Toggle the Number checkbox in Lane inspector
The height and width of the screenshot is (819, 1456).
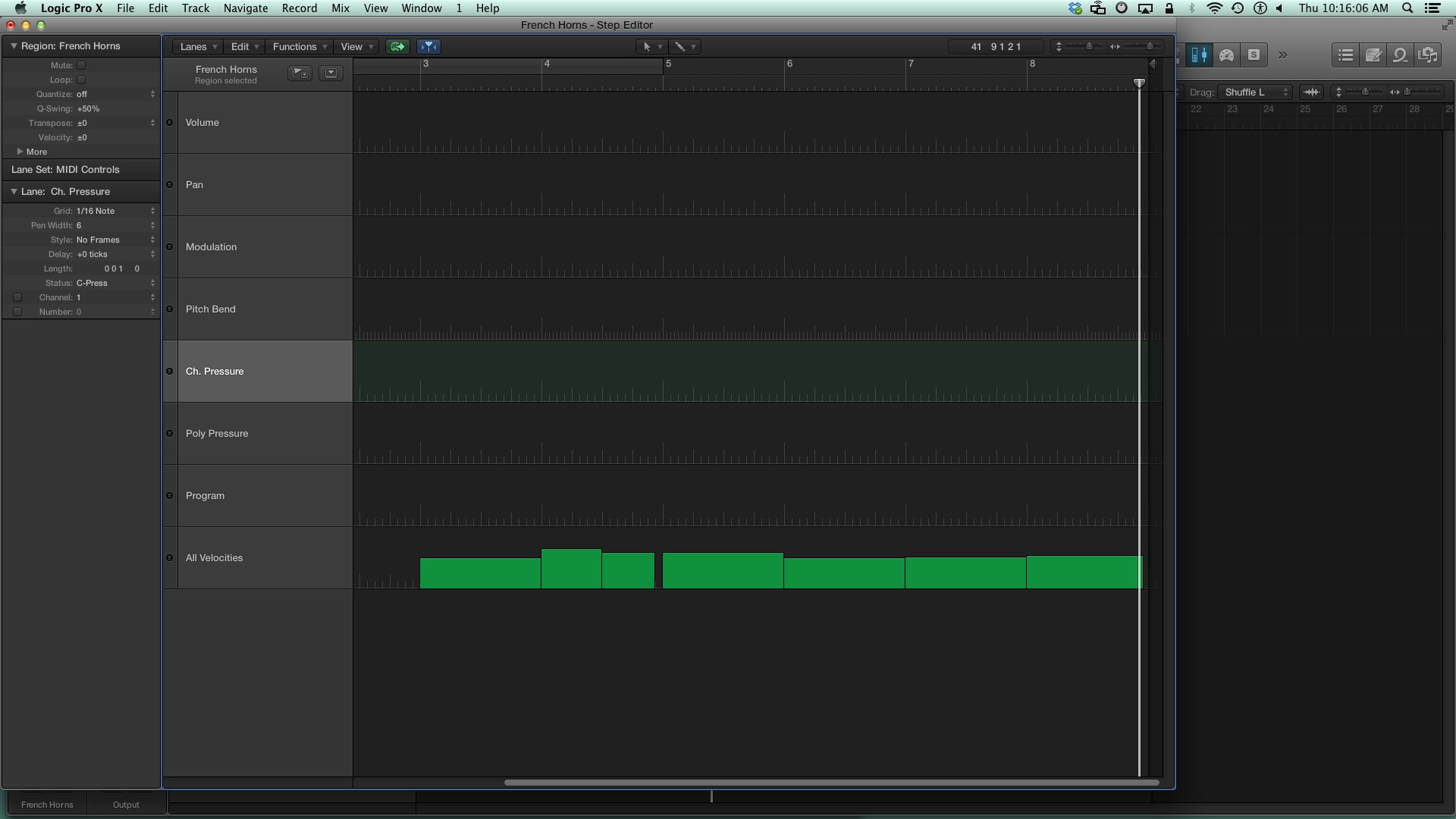pos(17,312)
